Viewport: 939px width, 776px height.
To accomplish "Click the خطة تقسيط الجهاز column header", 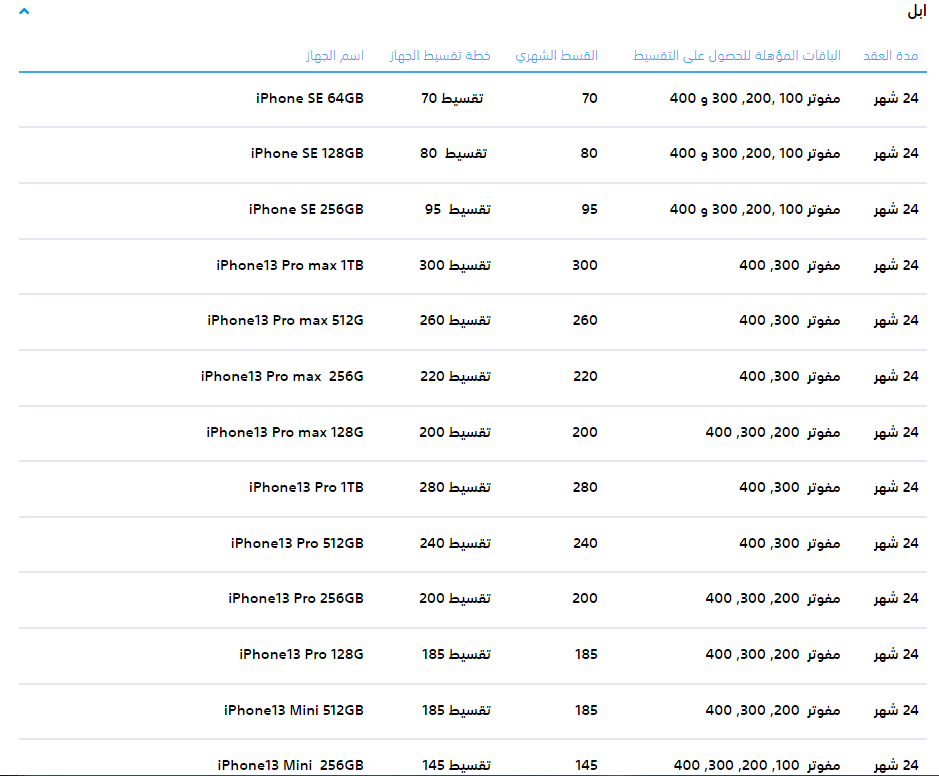I will click(440, 56).
